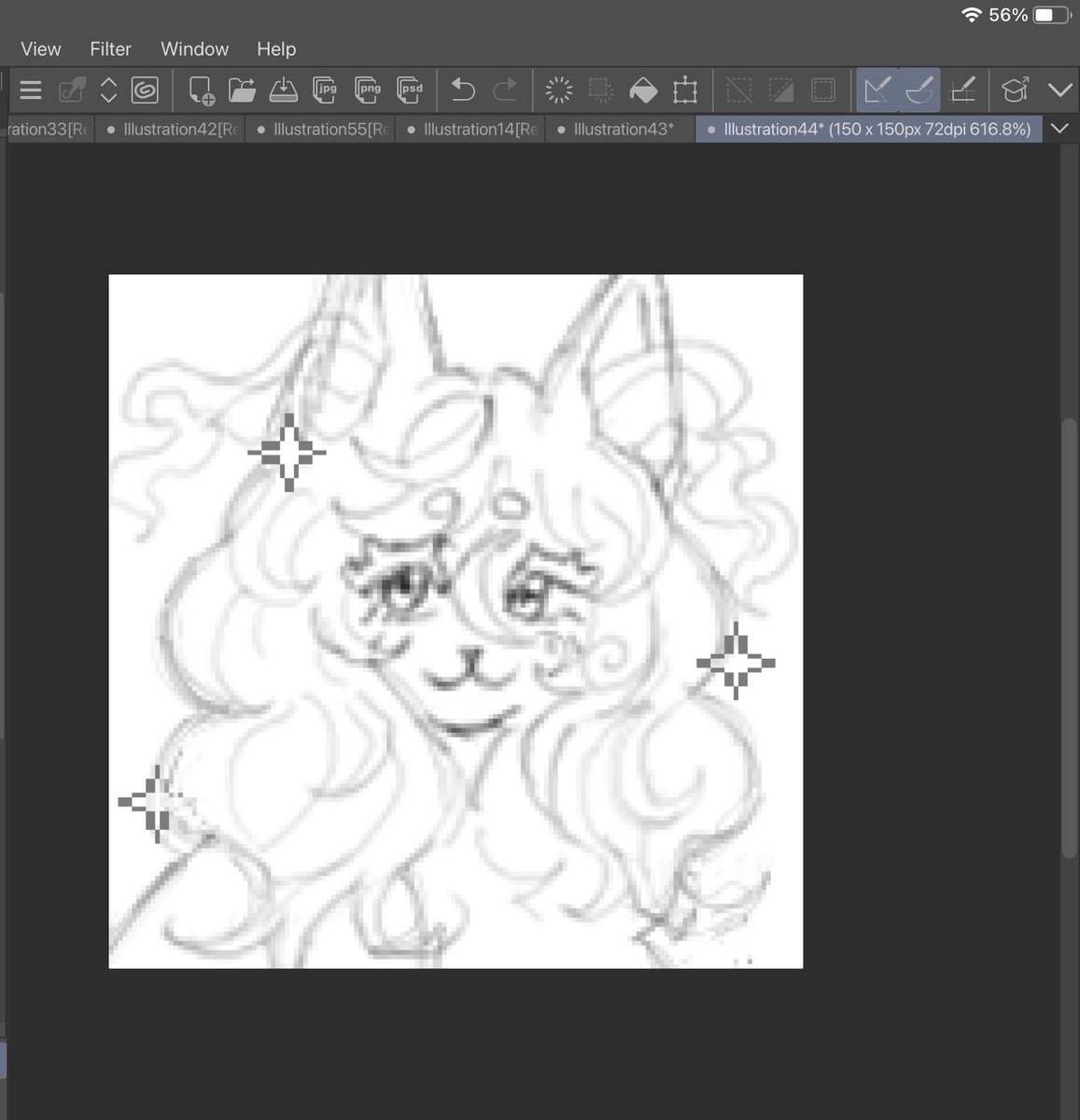This screenshot has height=1120, width=1080.
Task: Activate the Scale/Rotate transform icon
Action: tap(685, 91)
